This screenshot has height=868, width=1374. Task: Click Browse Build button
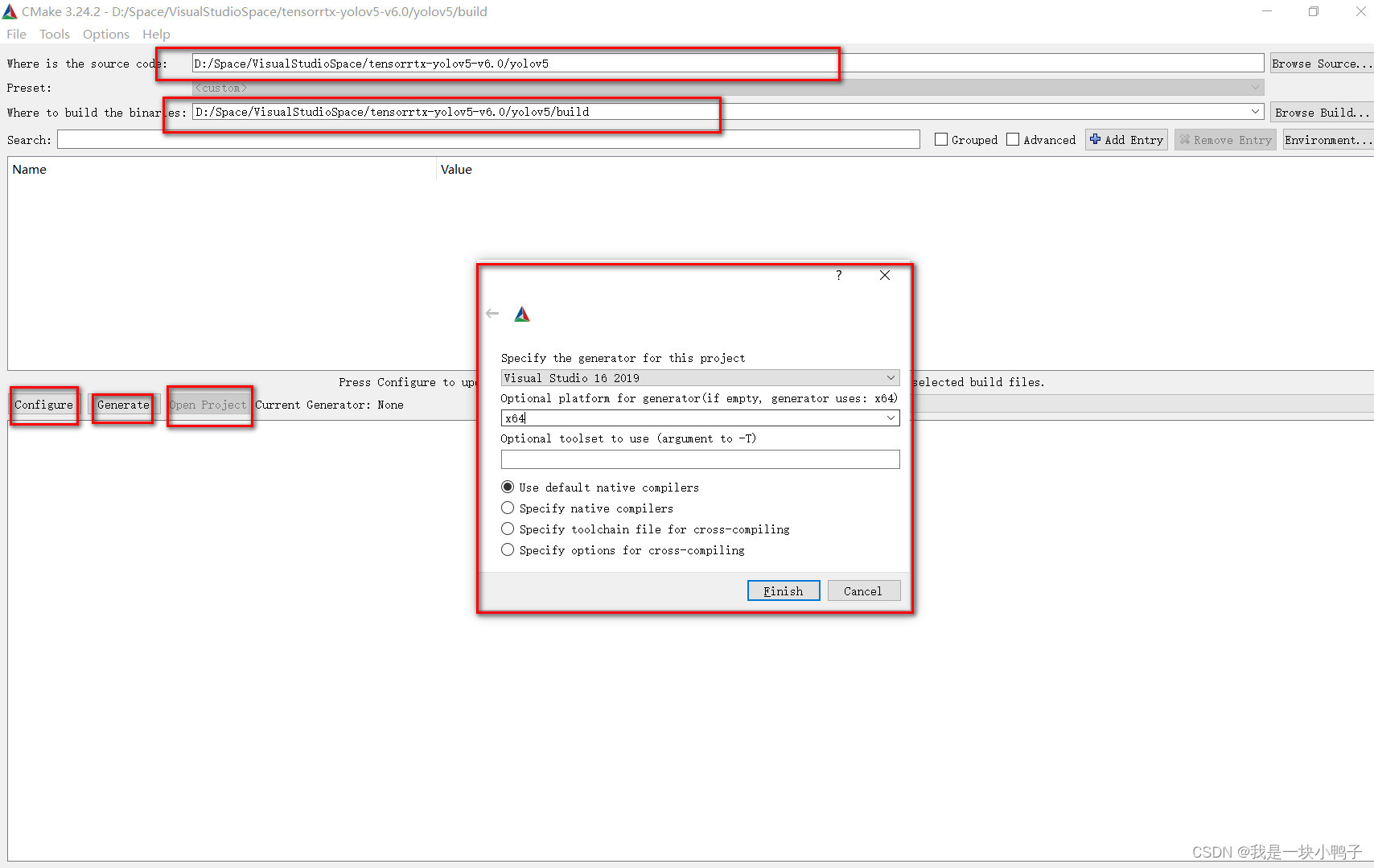coord(1322,113)
